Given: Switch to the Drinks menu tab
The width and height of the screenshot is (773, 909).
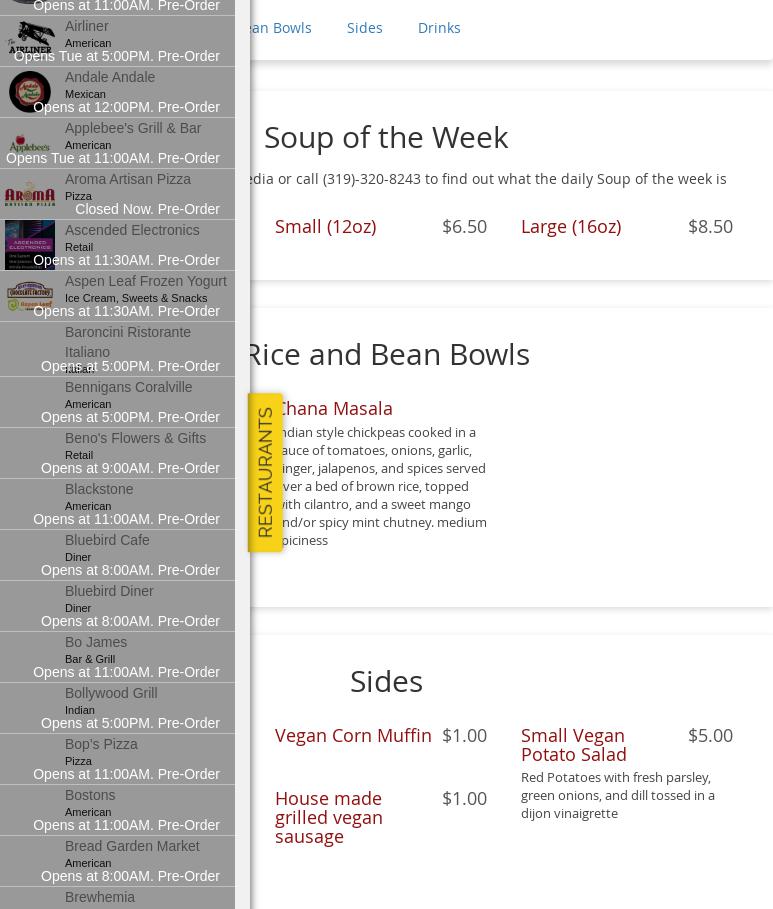Looking at the screenshot, I should tap(439, 28).
